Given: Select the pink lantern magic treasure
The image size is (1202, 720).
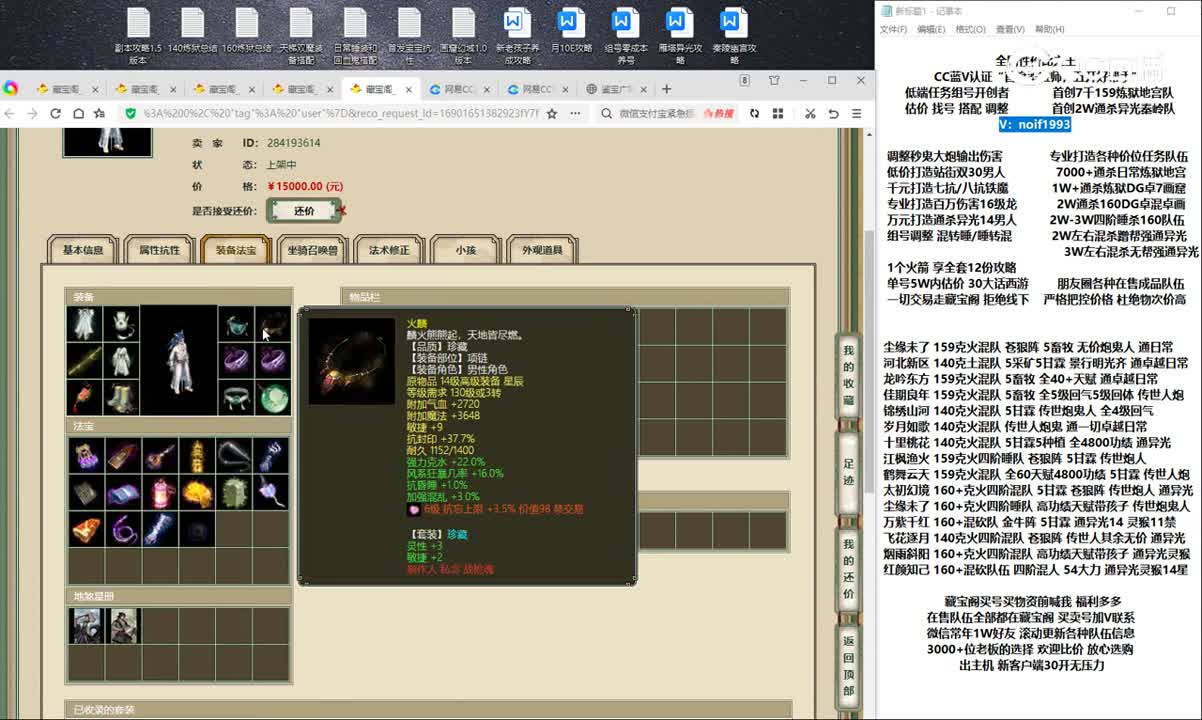Looking at the screenshot, I should 158,493.
